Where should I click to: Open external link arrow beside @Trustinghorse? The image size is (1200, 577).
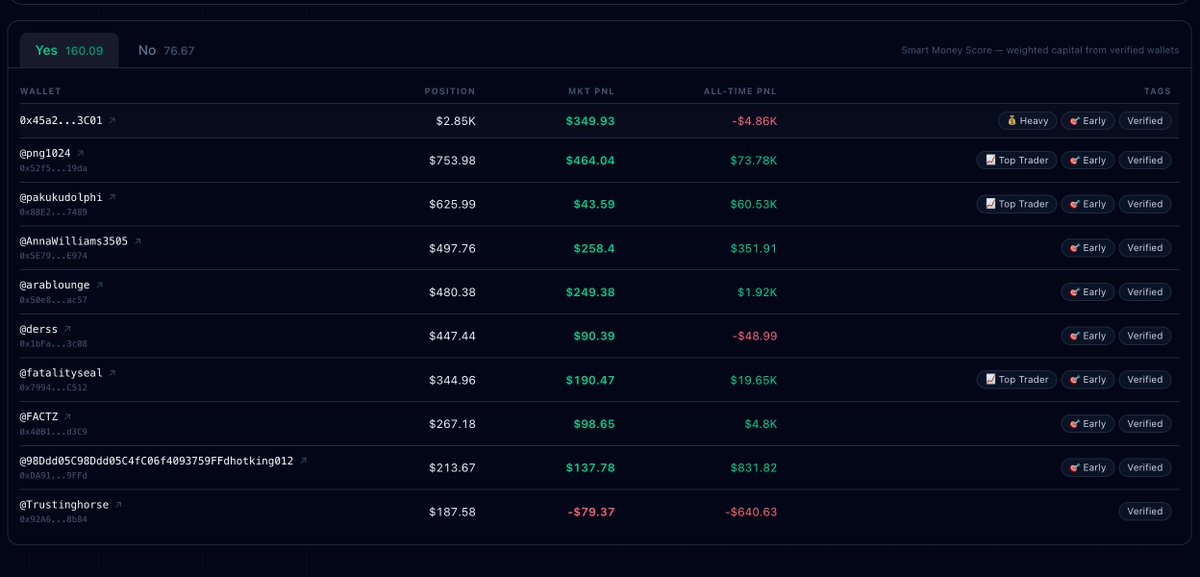pyautogui.click(x=118, y=505)
